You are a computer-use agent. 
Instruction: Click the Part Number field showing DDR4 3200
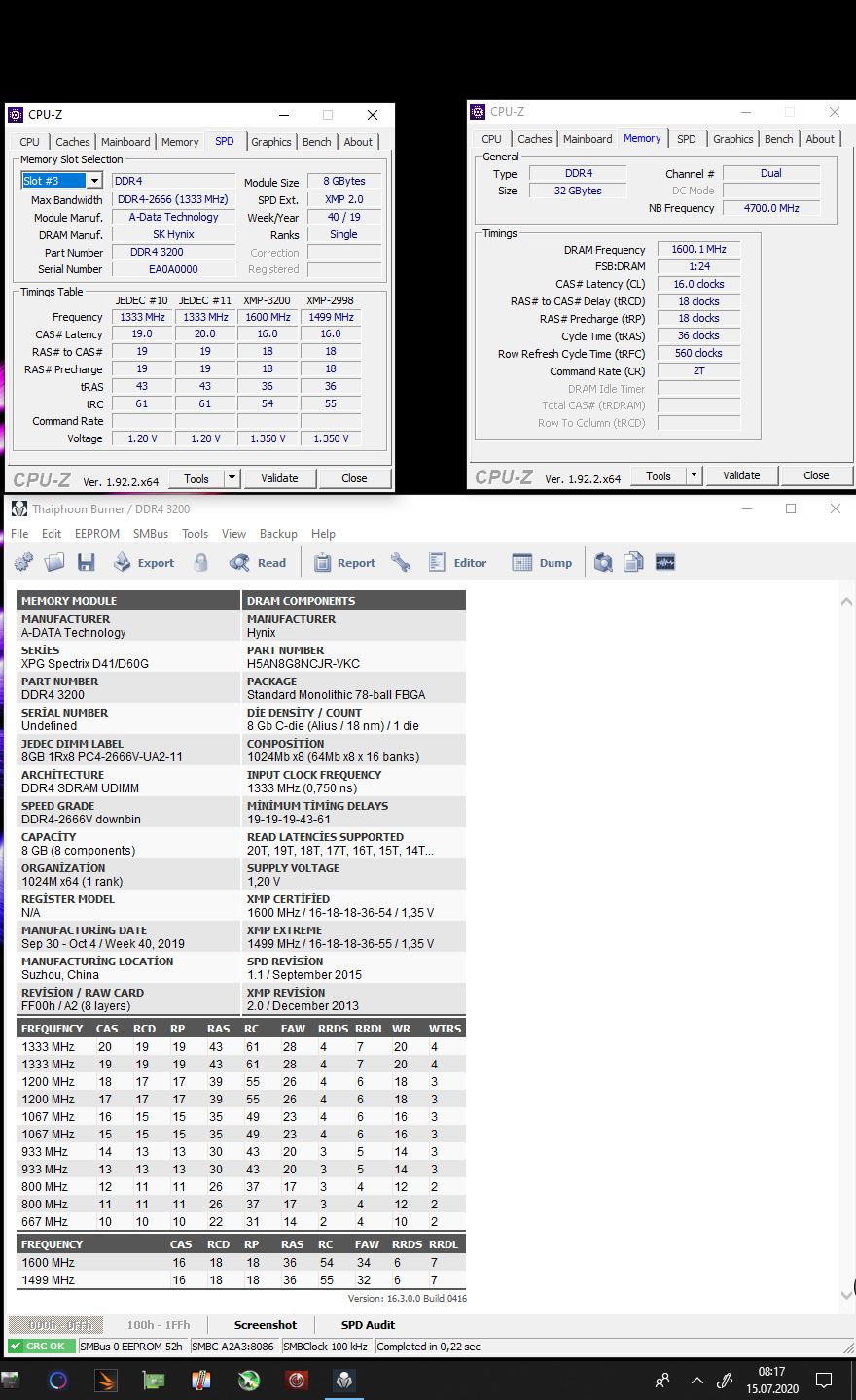pyautogui.click(x=173, y=252)
